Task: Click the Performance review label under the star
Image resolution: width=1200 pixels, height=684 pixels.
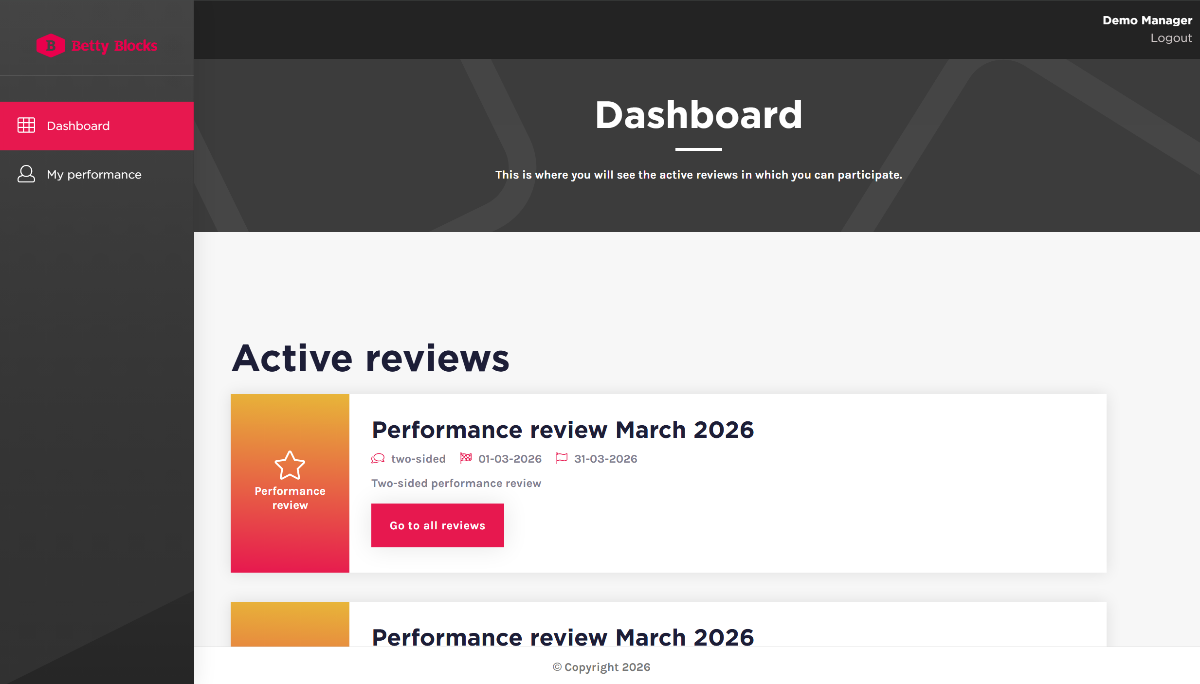Action: 290,498
